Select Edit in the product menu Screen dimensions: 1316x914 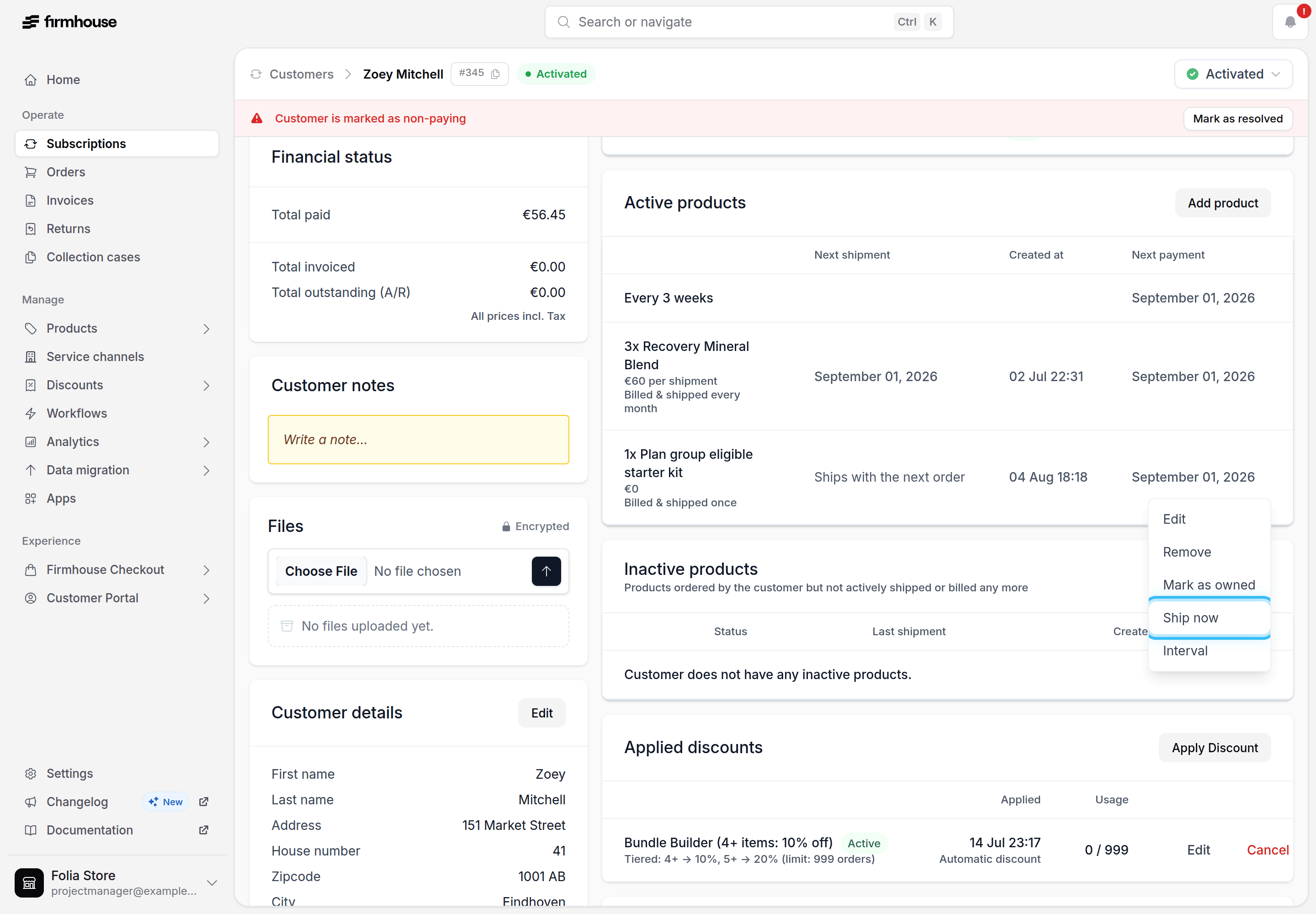[x=1209, y=519]
